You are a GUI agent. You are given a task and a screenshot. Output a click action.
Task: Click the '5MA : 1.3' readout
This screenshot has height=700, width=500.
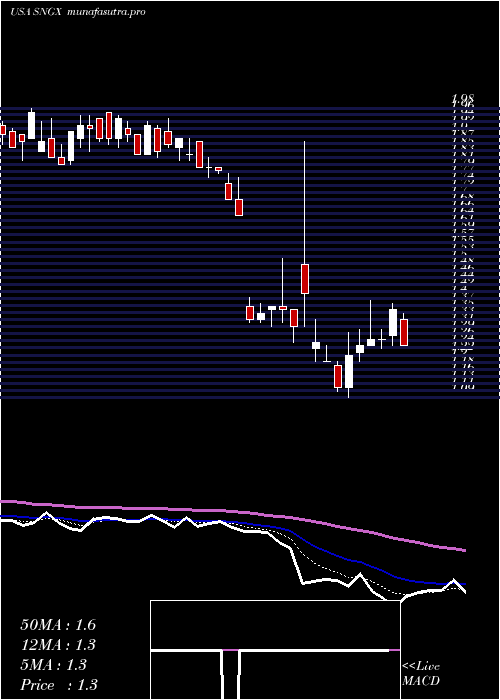tap(54, 665)
